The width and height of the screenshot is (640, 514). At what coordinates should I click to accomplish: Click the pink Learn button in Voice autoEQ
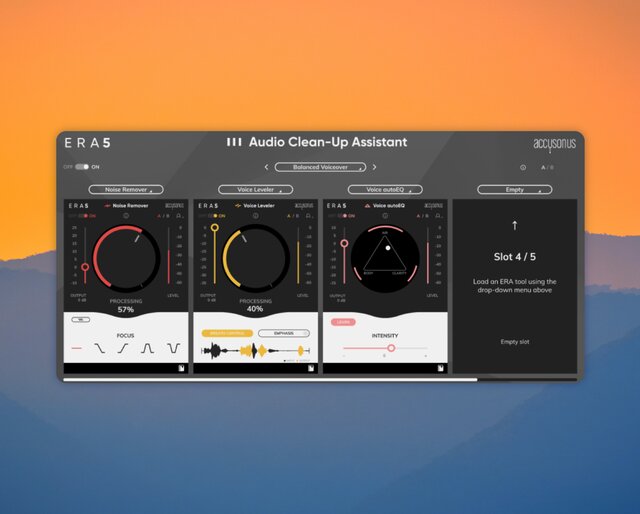click(343, 322)
